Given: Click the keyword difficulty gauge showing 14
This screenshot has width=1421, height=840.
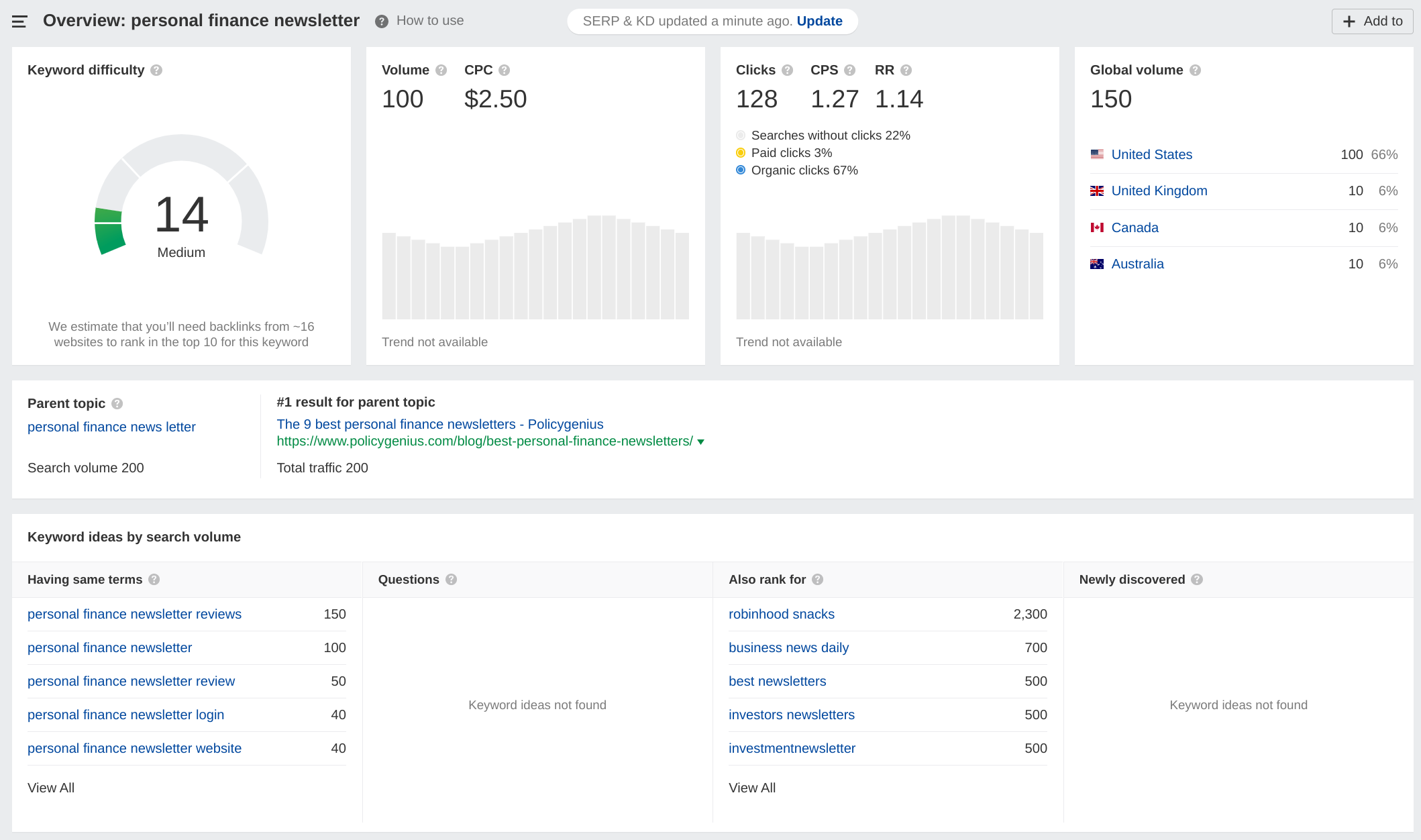Looking at the screenshot, I should [x=181, y=215].
